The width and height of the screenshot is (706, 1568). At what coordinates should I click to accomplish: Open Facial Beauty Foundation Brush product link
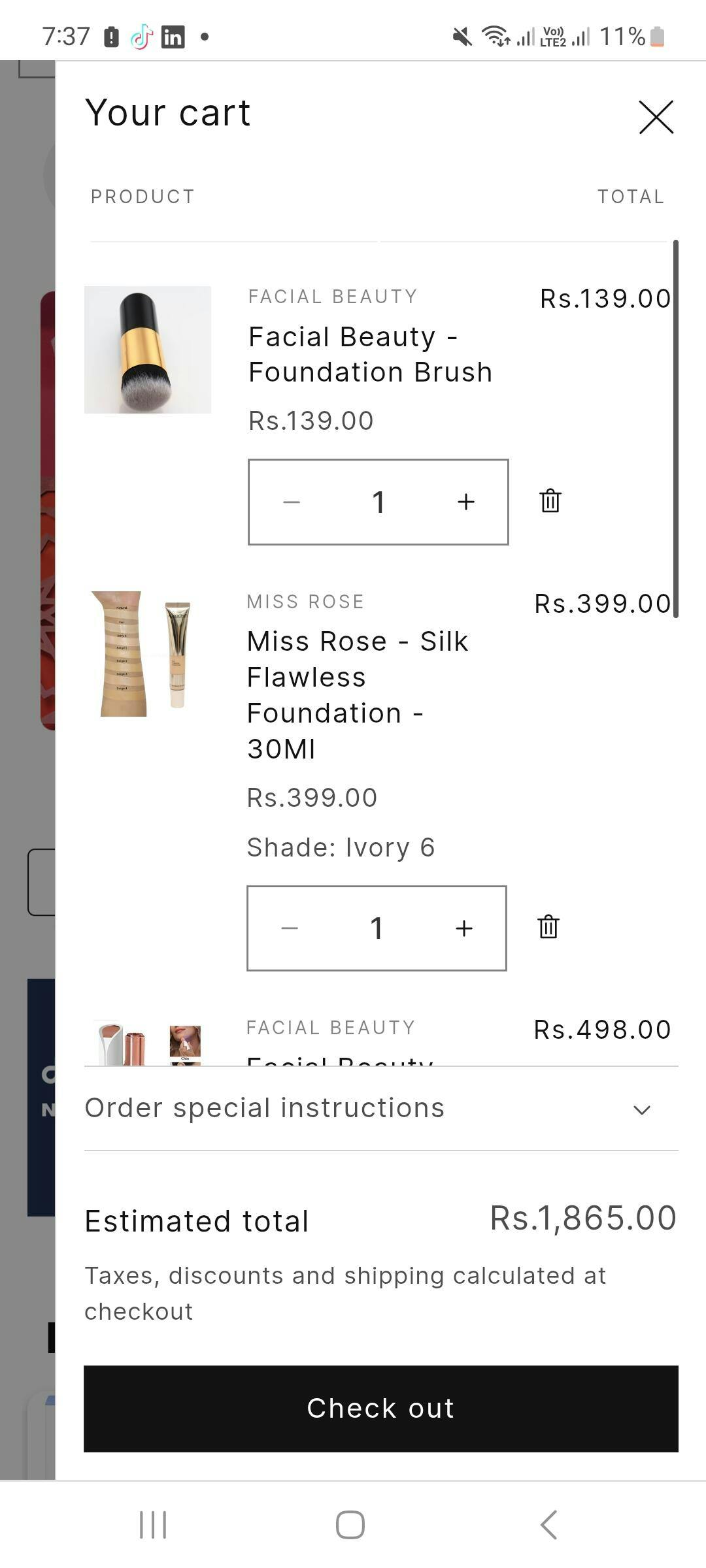pyautogui.click(x=370, y=355)
